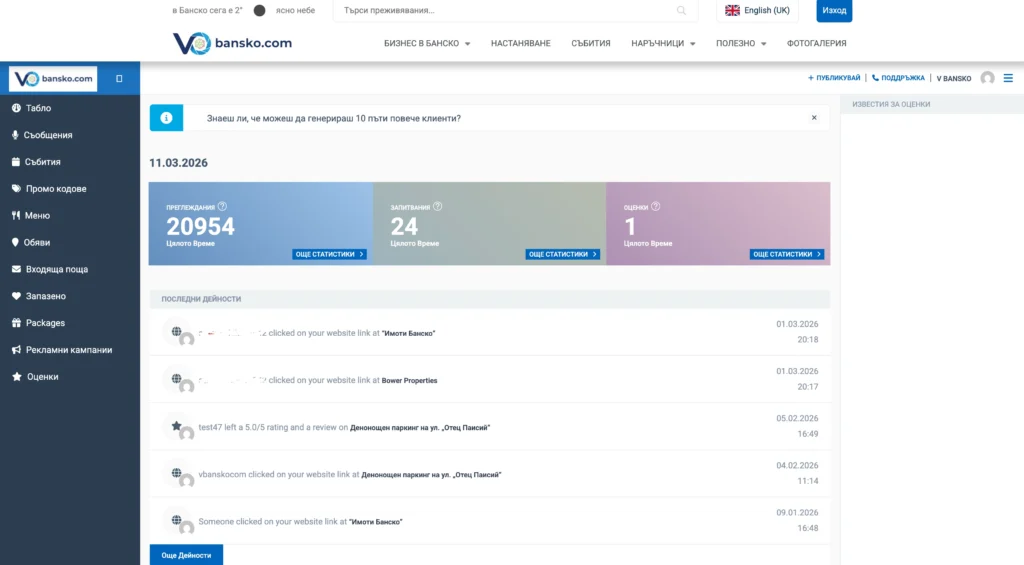Screen dimensions: 1024x565
Task: Go to Рекламни кампании in the sidebar
Action: pyautogui.click(x=69, y=350)
